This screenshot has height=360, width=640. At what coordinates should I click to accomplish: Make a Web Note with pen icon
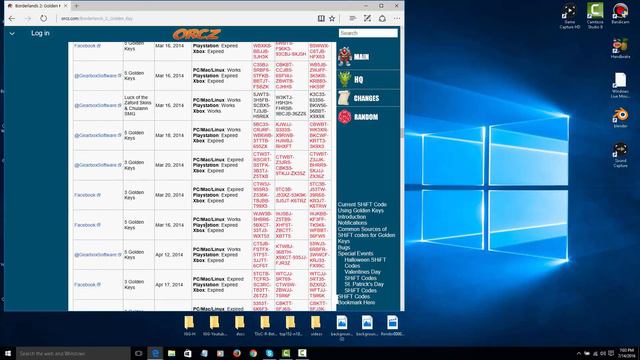click(x=367, y=18)
